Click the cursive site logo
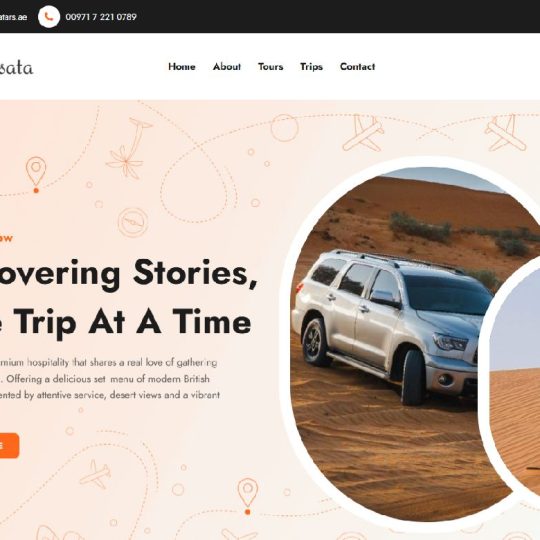 tap(17, 68)
